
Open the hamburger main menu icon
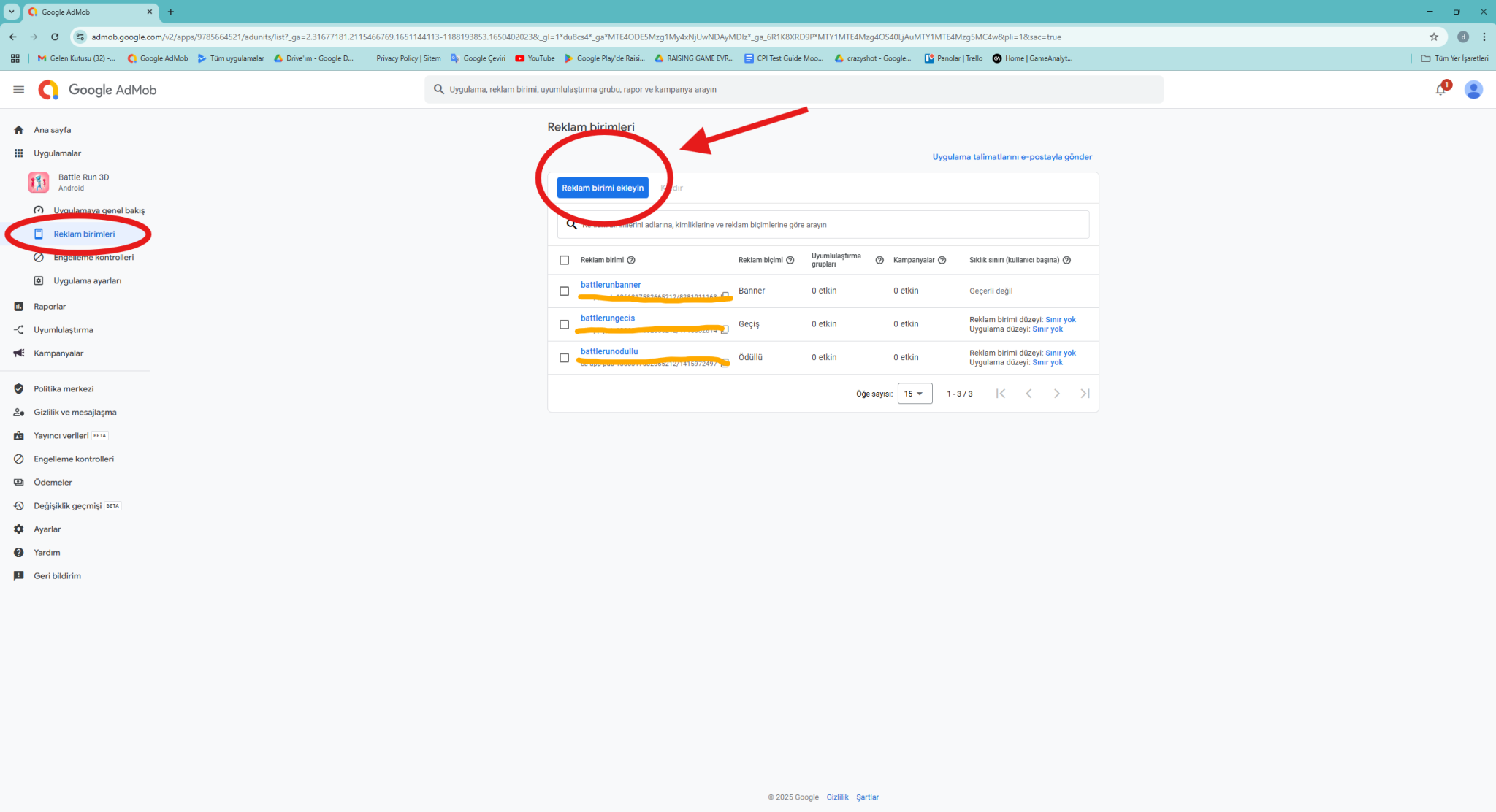coord(19,90)
